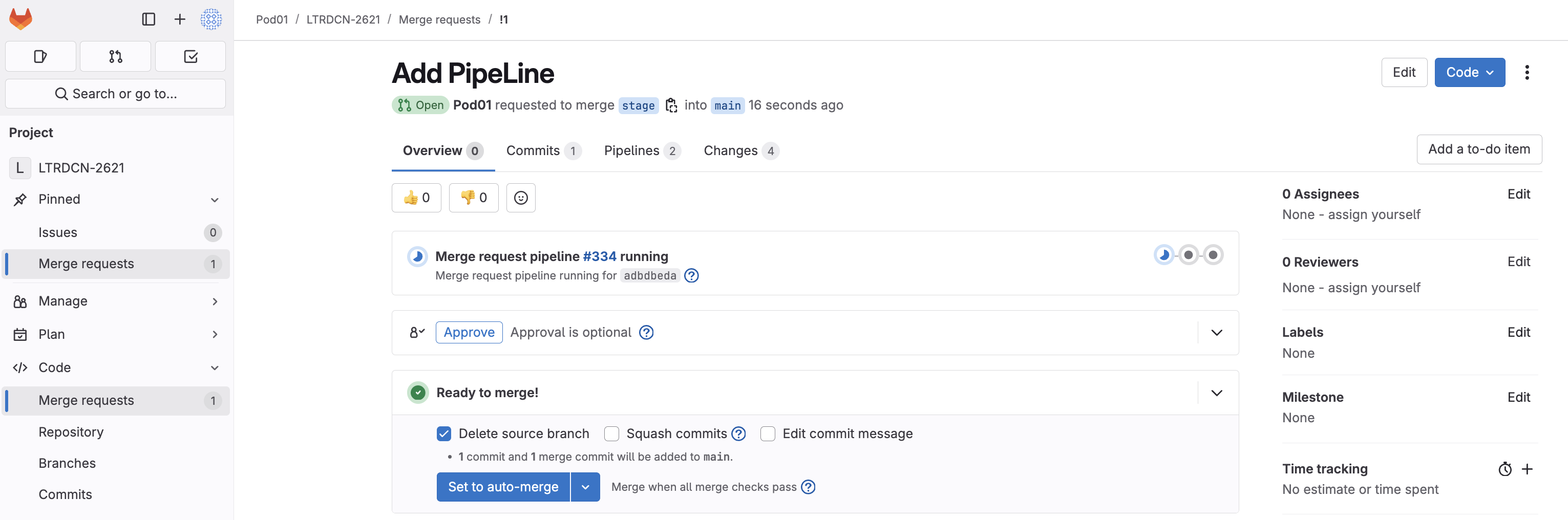Click the Approve button
The height and width of the screenshot is (520, 1568).
469,333
